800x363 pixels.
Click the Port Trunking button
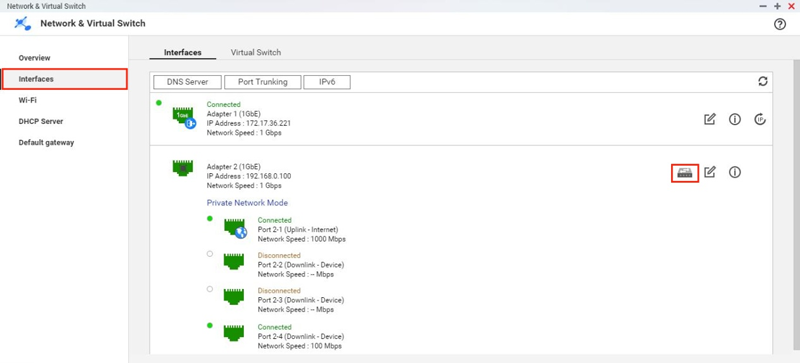click(263, 82)
